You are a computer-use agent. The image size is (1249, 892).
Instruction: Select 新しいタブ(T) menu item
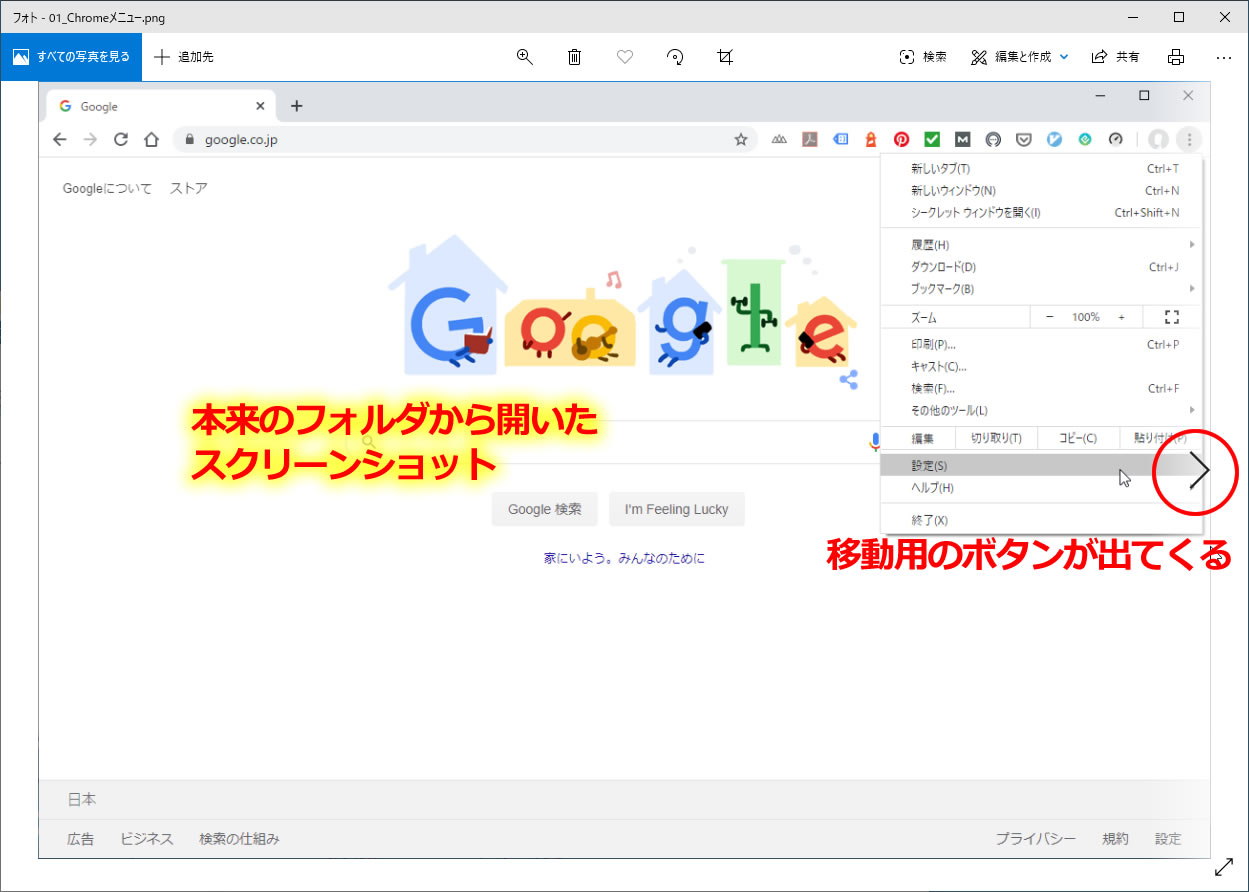1042,169
